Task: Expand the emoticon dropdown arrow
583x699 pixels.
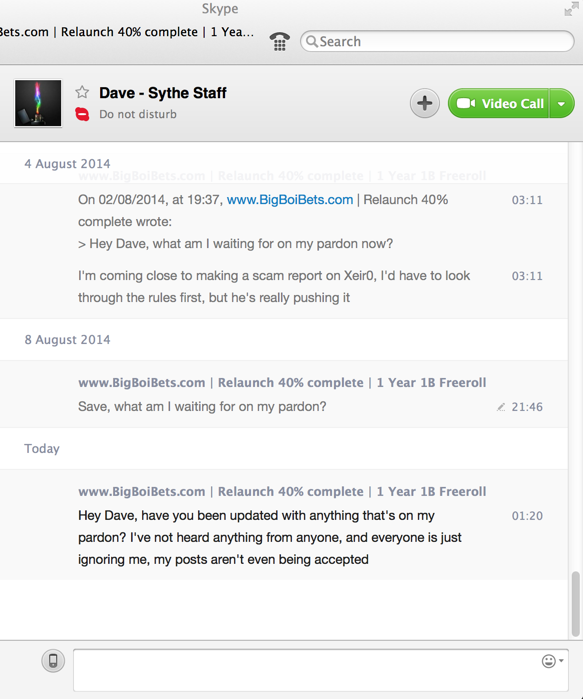Action: coord(561,661)
